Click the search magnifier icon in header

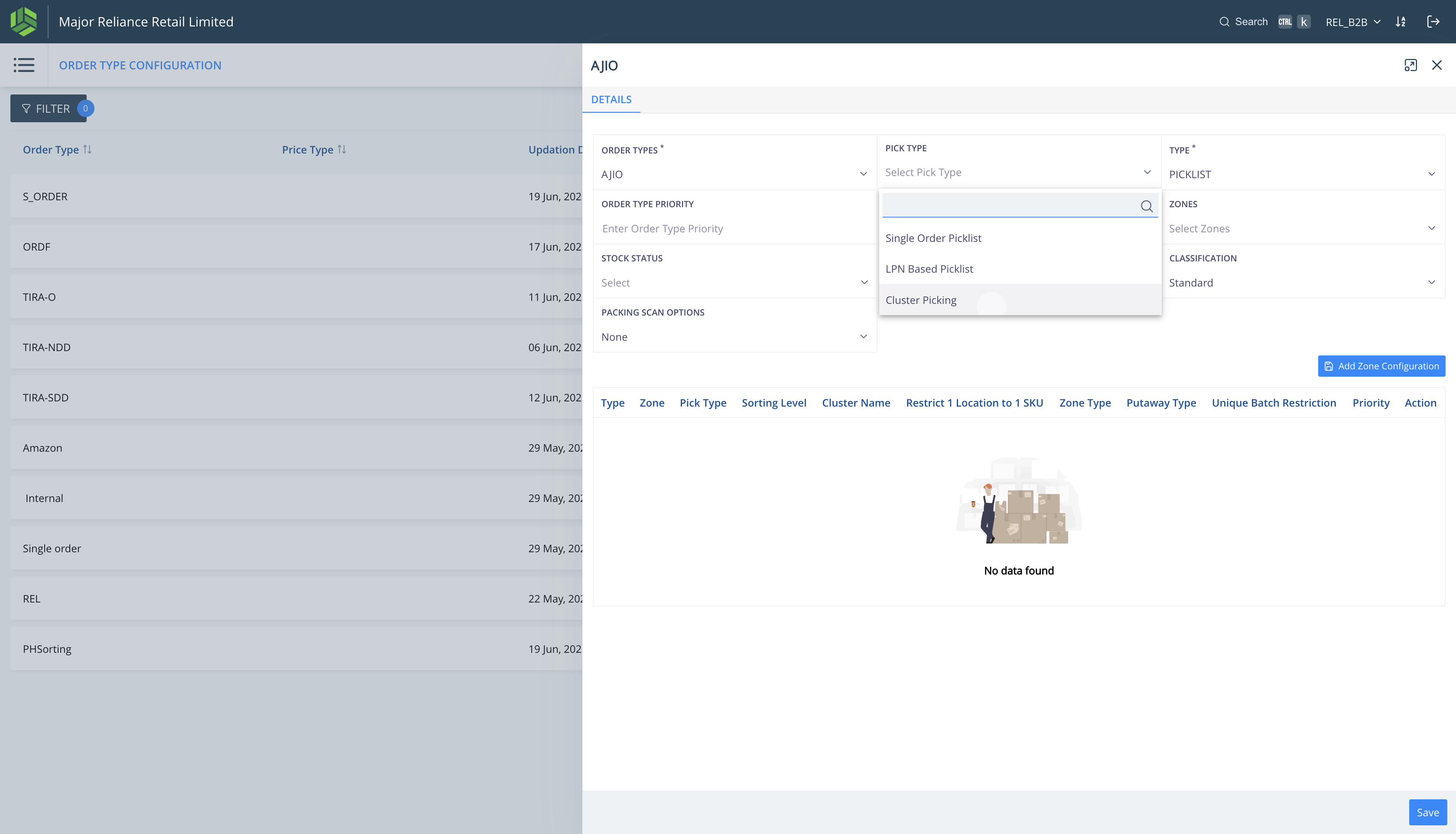1224,22
